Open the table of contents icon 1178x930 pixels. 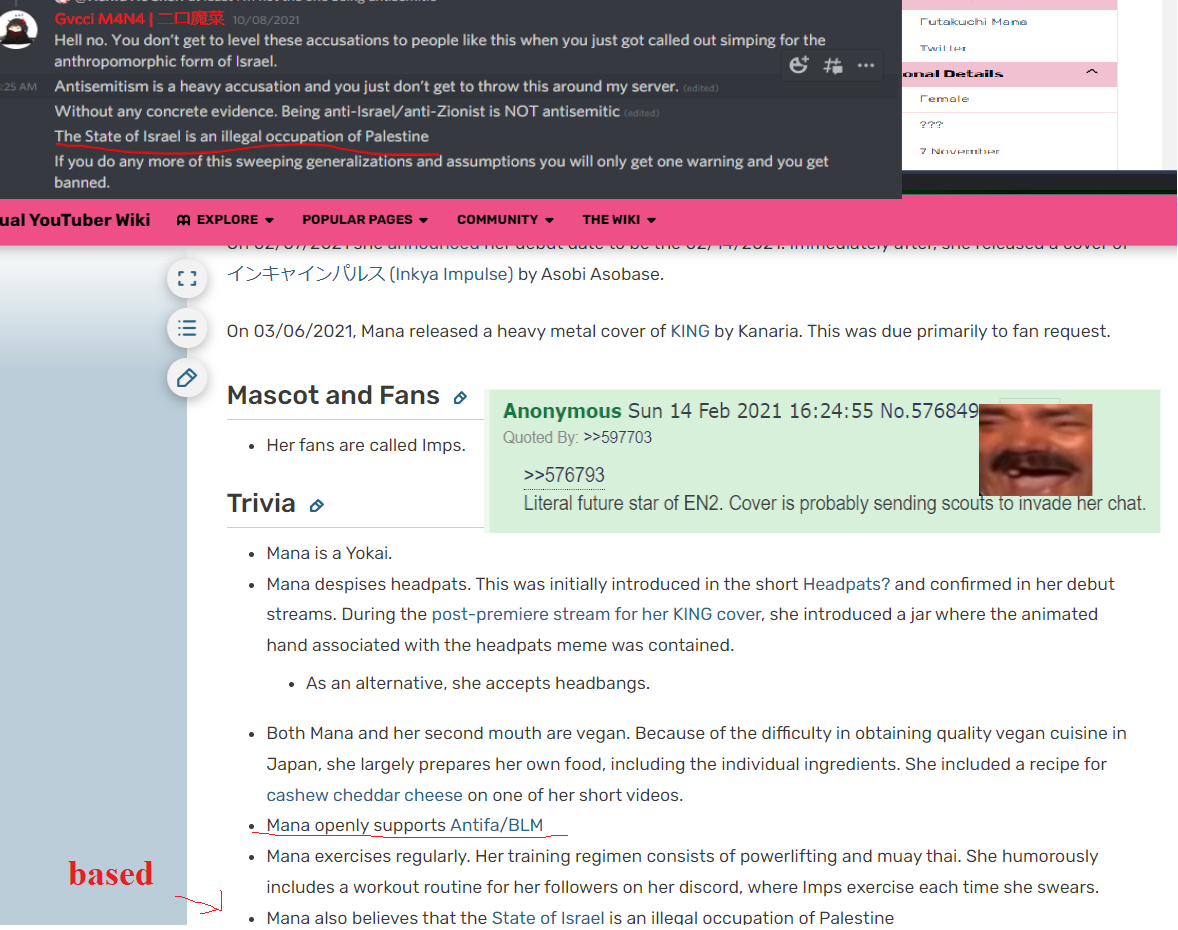click(187, 328)
